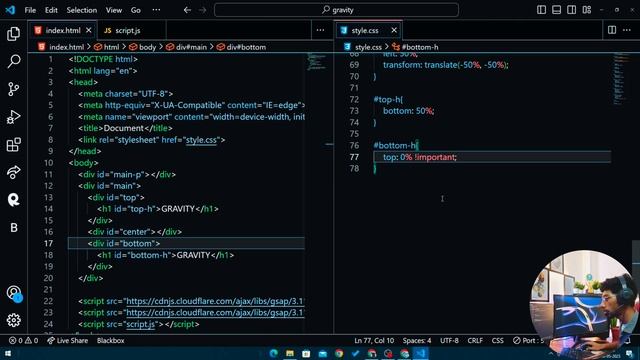
Task: Open the View menu
Action: pyautogui.click(x=114, y=10)
